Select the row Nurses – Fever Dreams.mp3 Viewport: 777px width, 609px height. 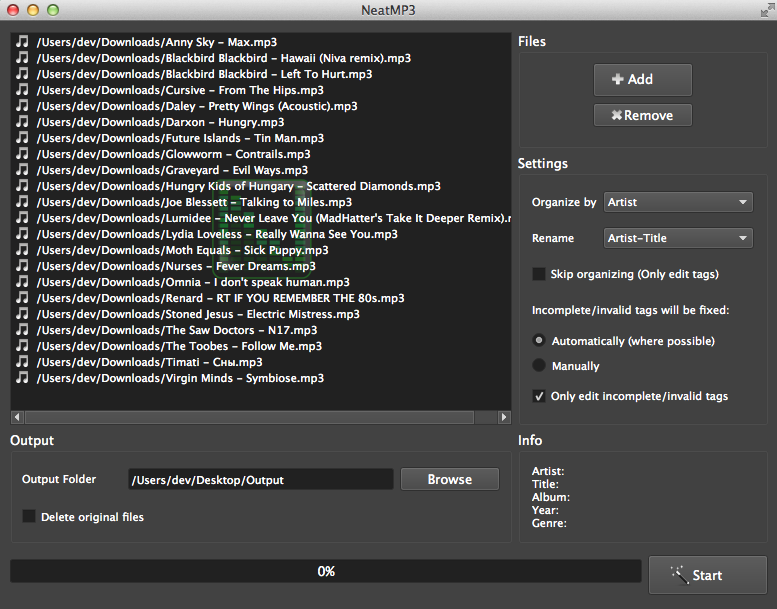pos(261,266)
